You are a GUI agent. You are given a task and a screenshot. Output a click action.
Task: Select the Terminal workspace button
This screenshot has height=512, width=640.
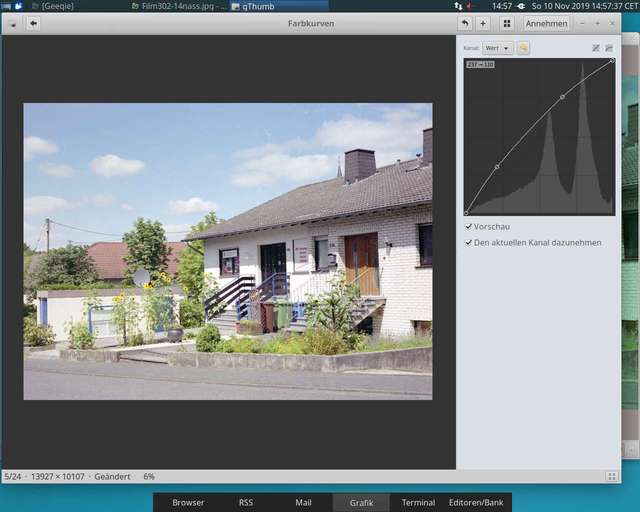(418, 502)
